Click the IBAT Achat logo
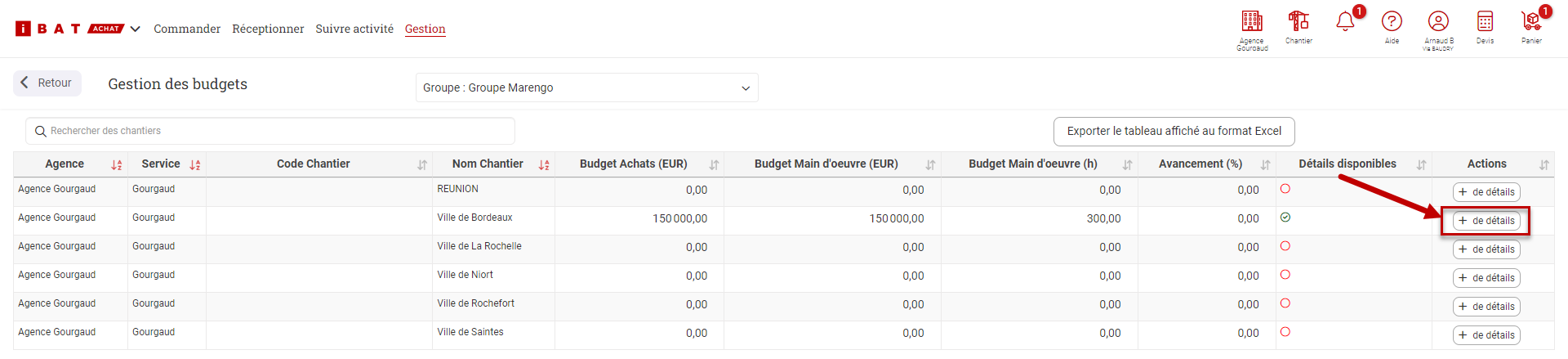This screenshot has height=359, width=1568. 69,29
